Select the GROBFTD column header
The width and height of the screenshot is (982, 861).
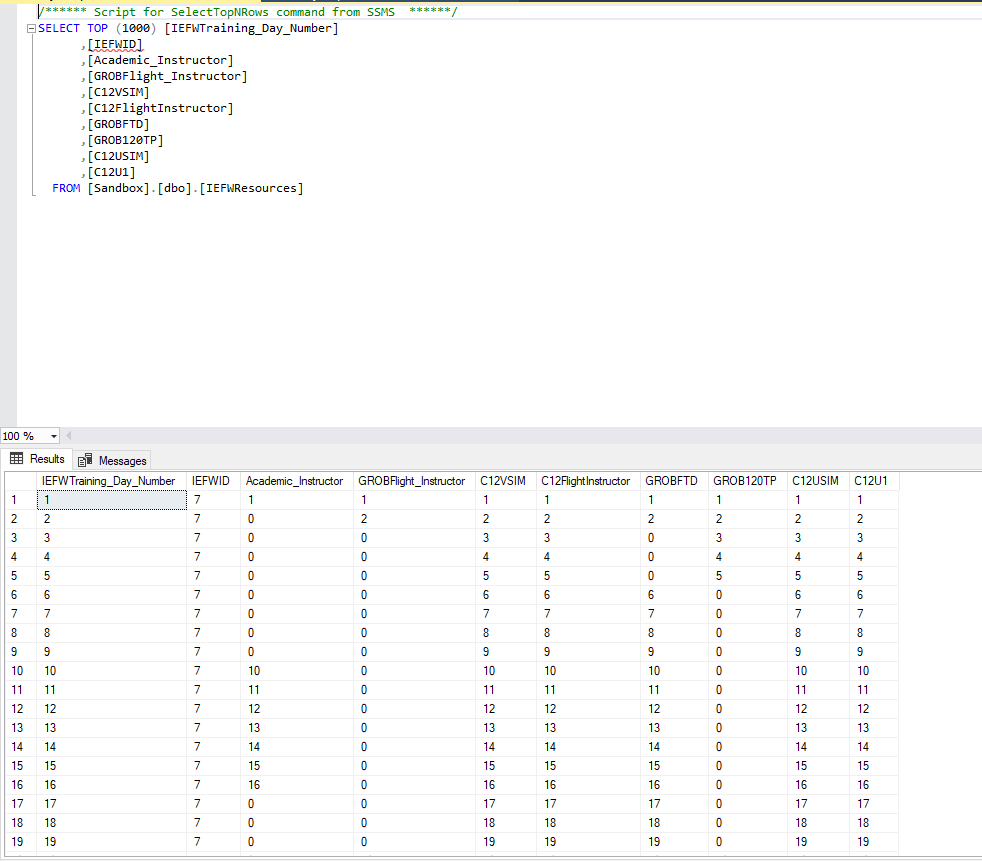(x=674, y=481)
